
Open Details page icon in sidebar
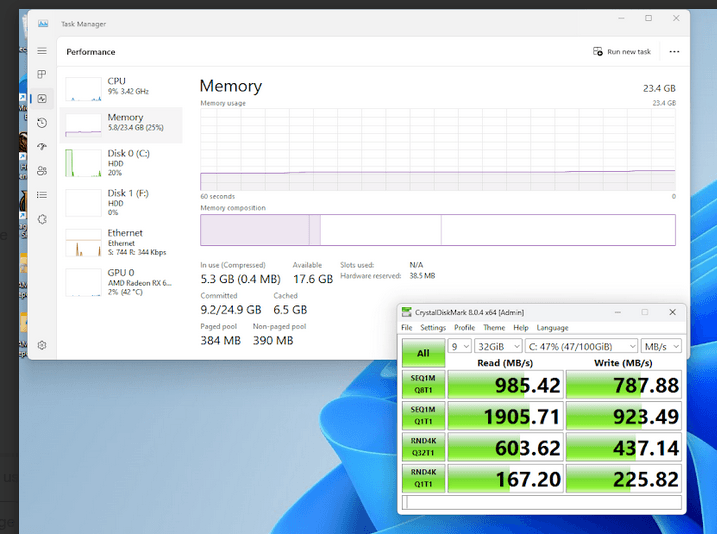tap(42, 195)
